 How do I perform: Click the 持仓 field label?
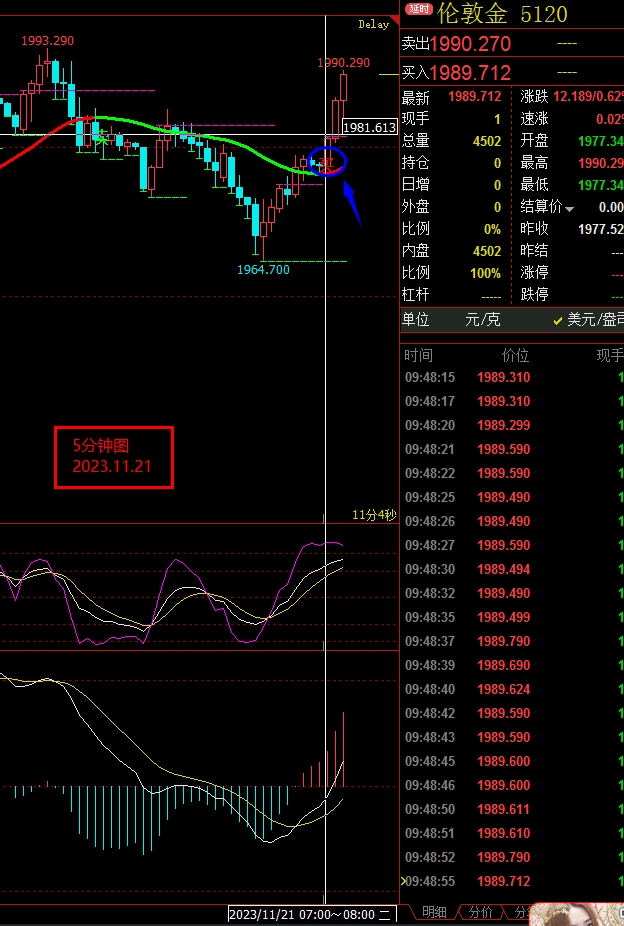(x=416, y=163)
